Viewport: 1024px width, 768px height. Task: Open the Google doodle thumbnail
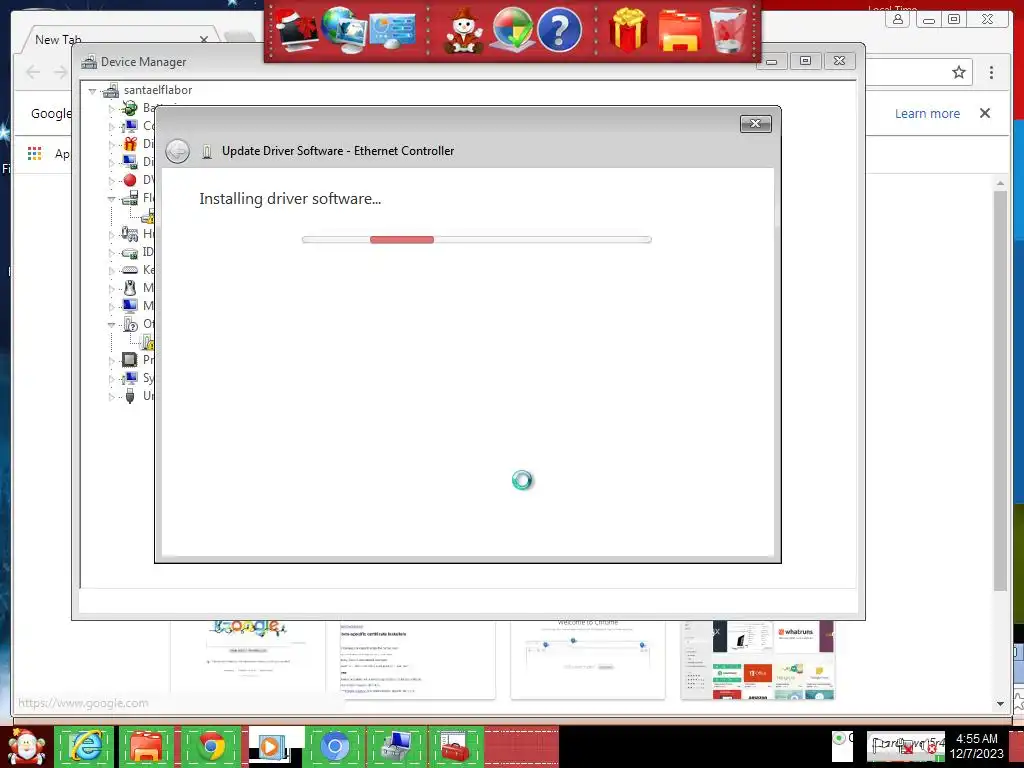(248, 660)
